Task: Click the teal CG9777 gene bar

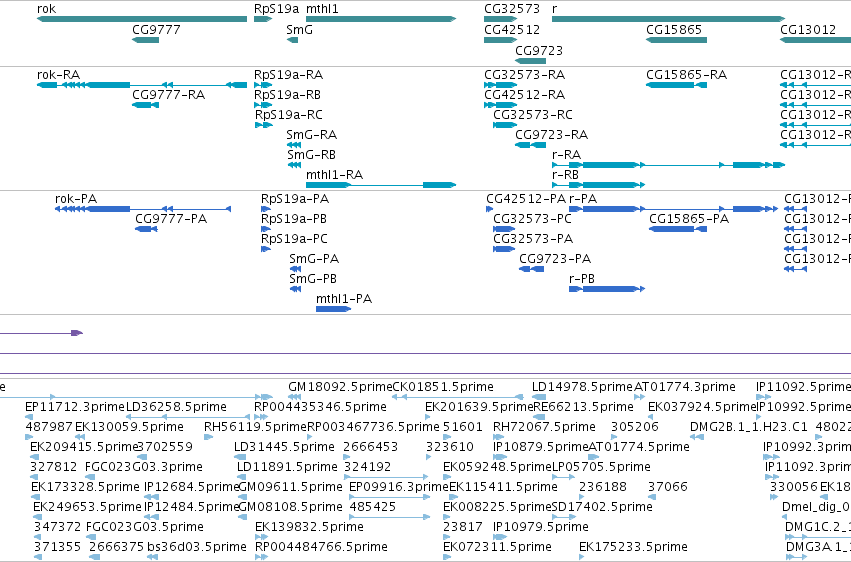Action: click(145, 40)
